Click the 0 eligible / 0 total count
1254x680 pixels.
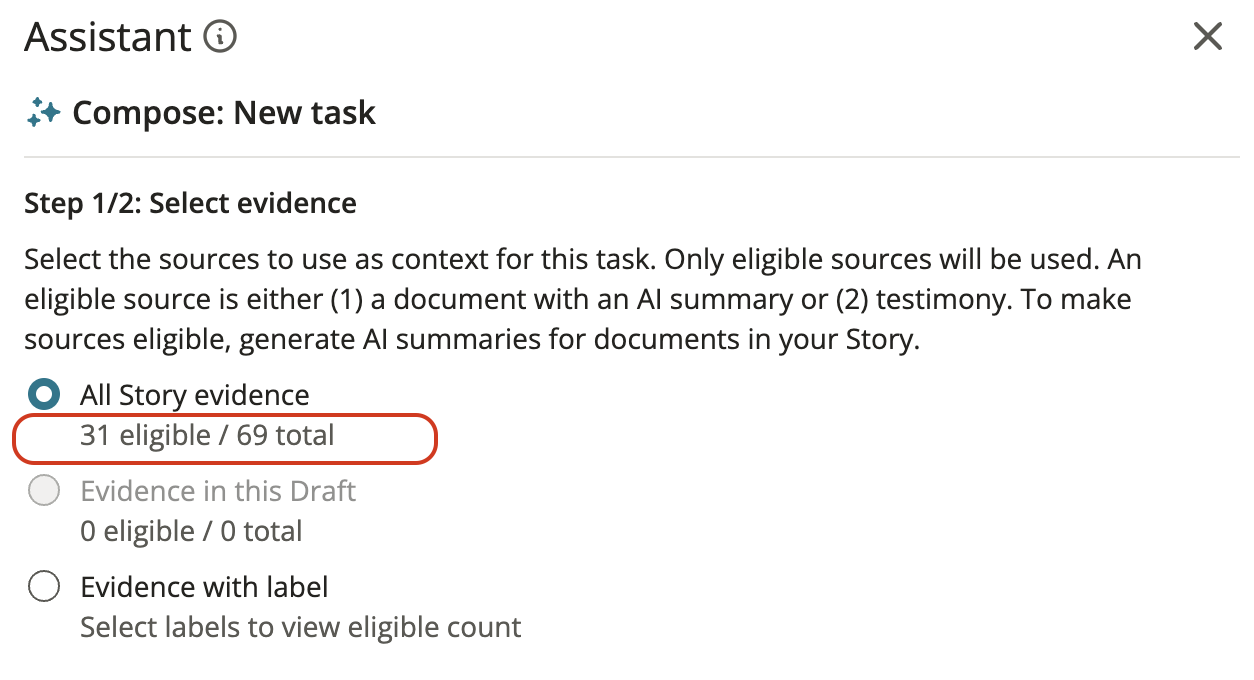[x=191, y=531]
